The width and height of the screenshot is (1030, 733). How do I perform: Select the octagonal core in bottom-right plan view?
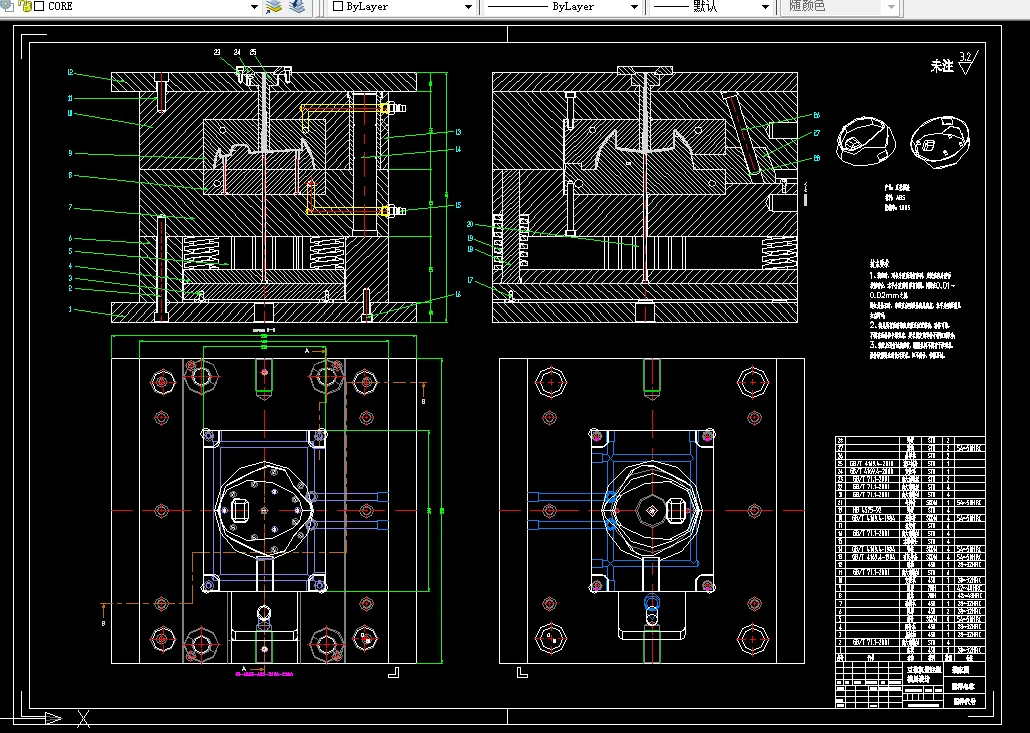pyautogui.click(x=652, y=510)
